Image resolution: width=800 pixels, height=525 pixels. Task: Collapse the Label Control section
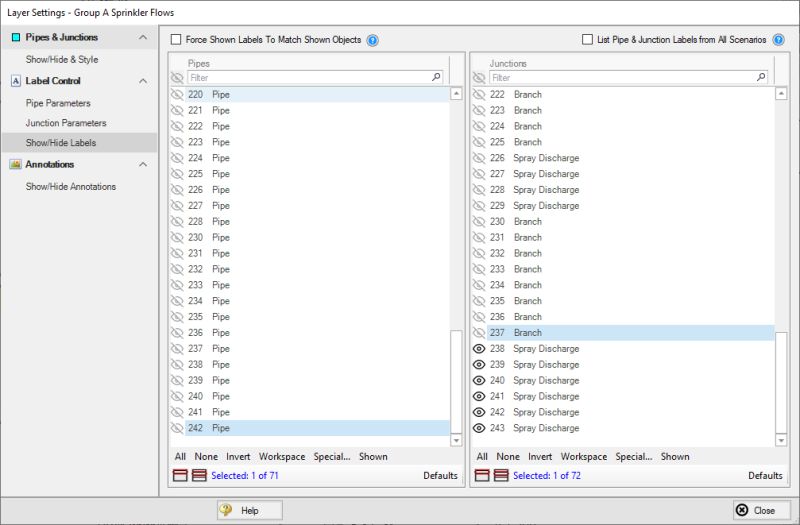click(143, 81)
